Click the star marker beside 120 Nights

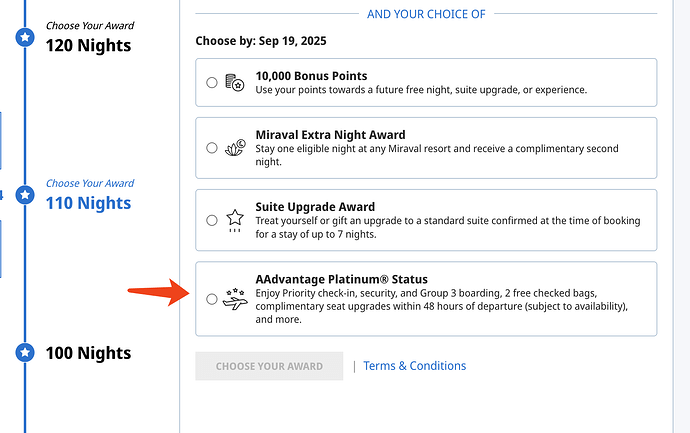point(26,38)
